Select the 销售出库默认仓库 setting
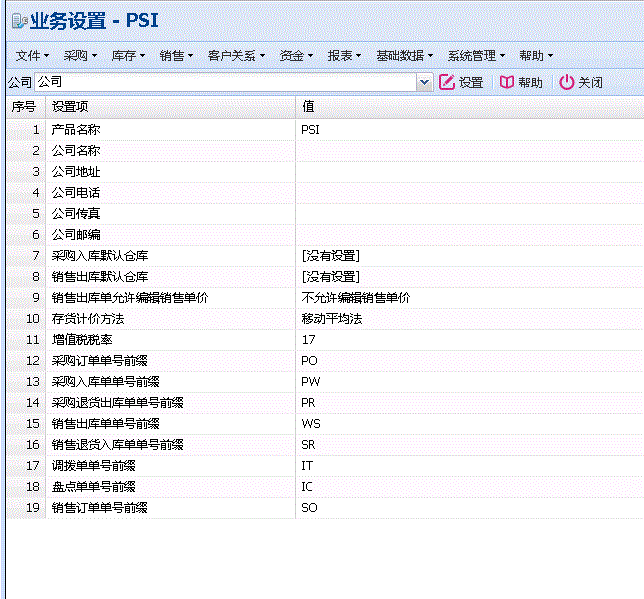This screenshot has height=599, width=644. [x=325, y=276]
